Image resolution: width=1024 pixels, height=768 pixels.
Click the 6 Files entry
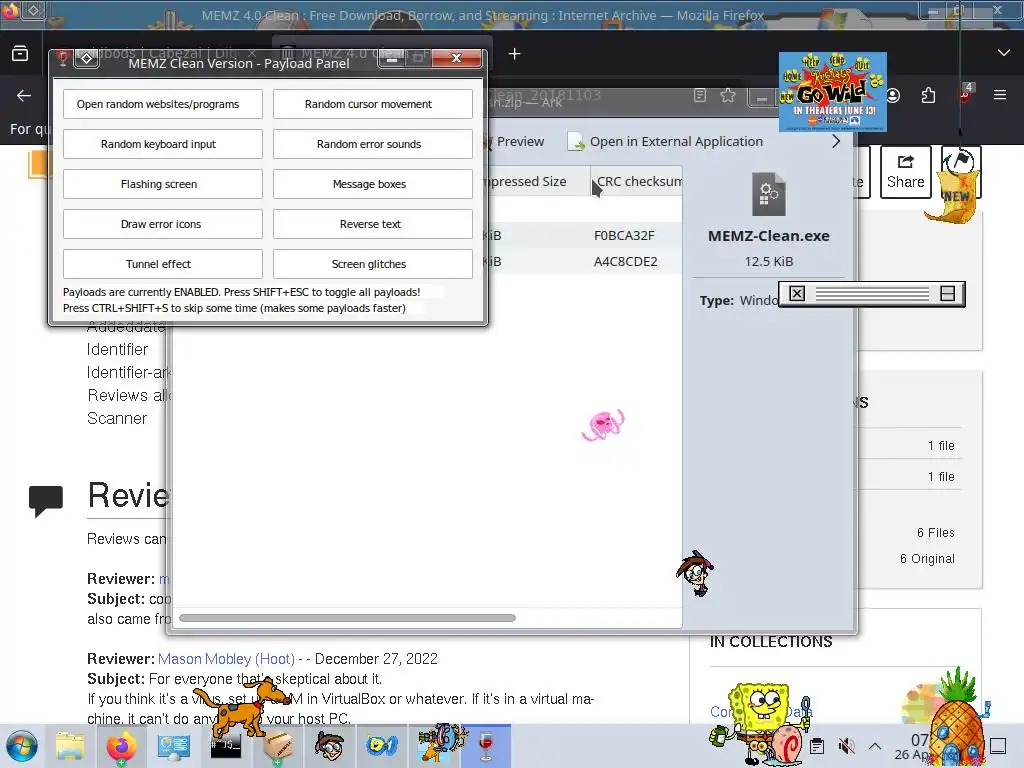pos(935,532)
